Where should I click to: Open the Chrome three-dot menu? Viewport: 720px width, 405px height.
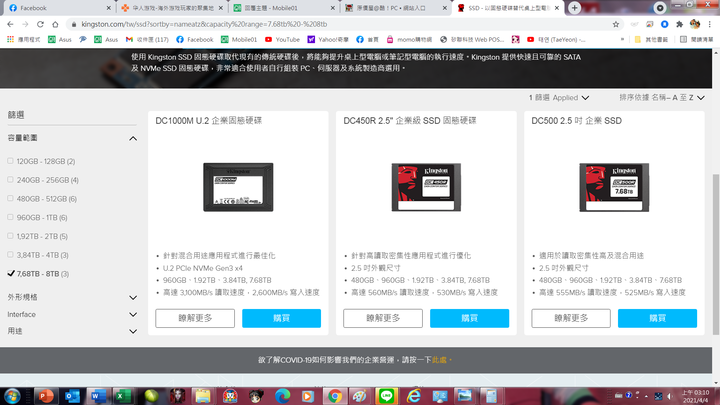click(x=709, y=24)
